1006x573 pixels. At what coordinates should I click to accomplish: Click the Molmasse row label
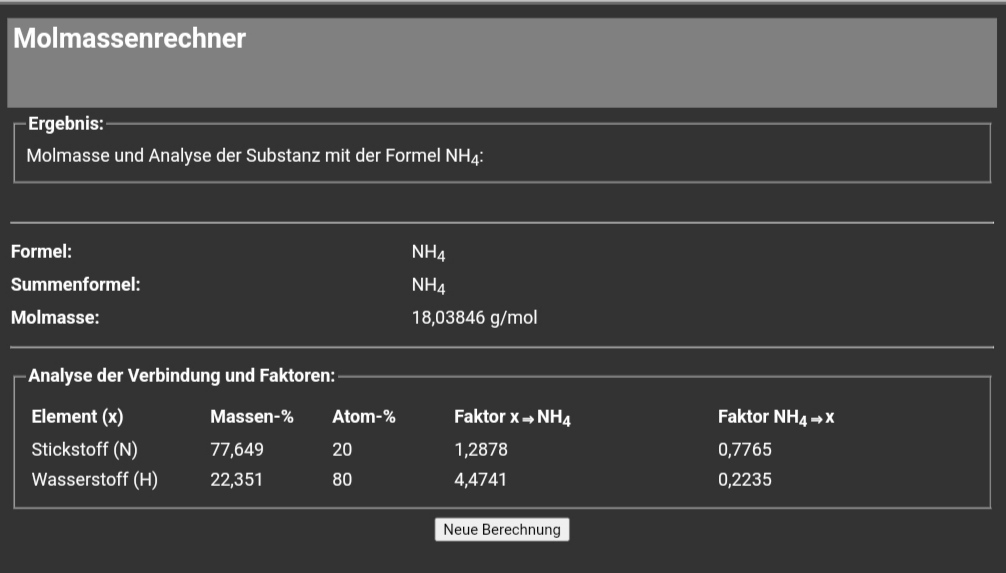[55, 318]
